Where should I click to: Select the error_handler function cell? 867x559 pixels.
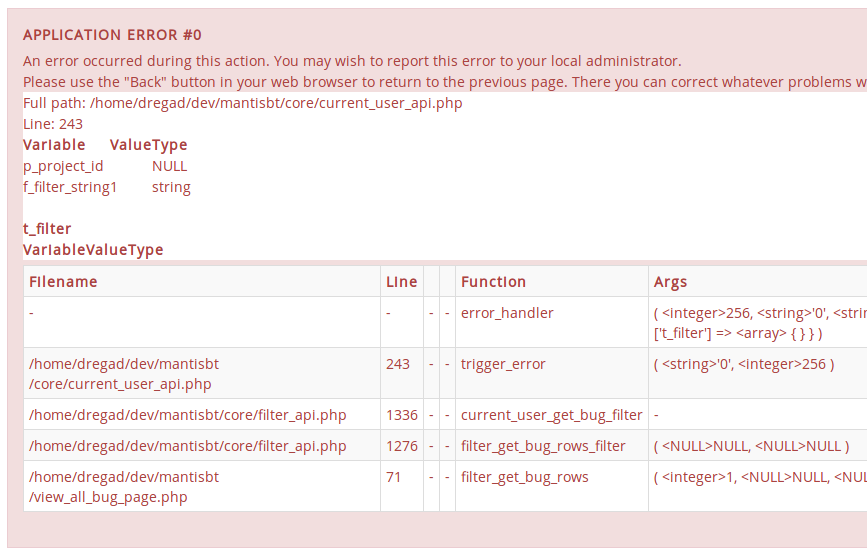(507, 313)
